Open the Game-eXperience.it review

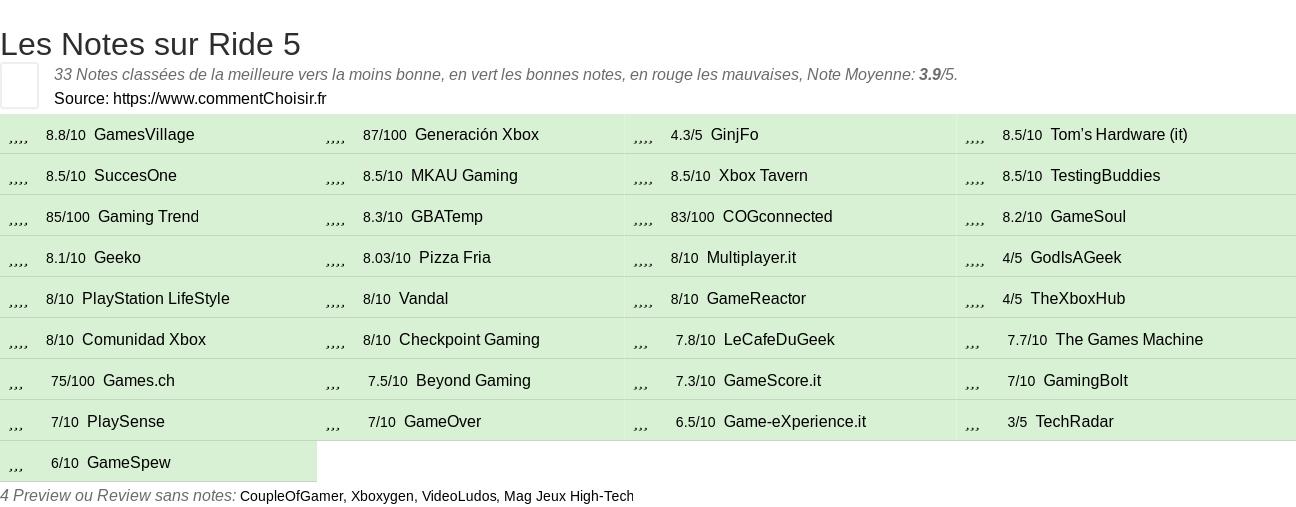[x=795, y=422]
